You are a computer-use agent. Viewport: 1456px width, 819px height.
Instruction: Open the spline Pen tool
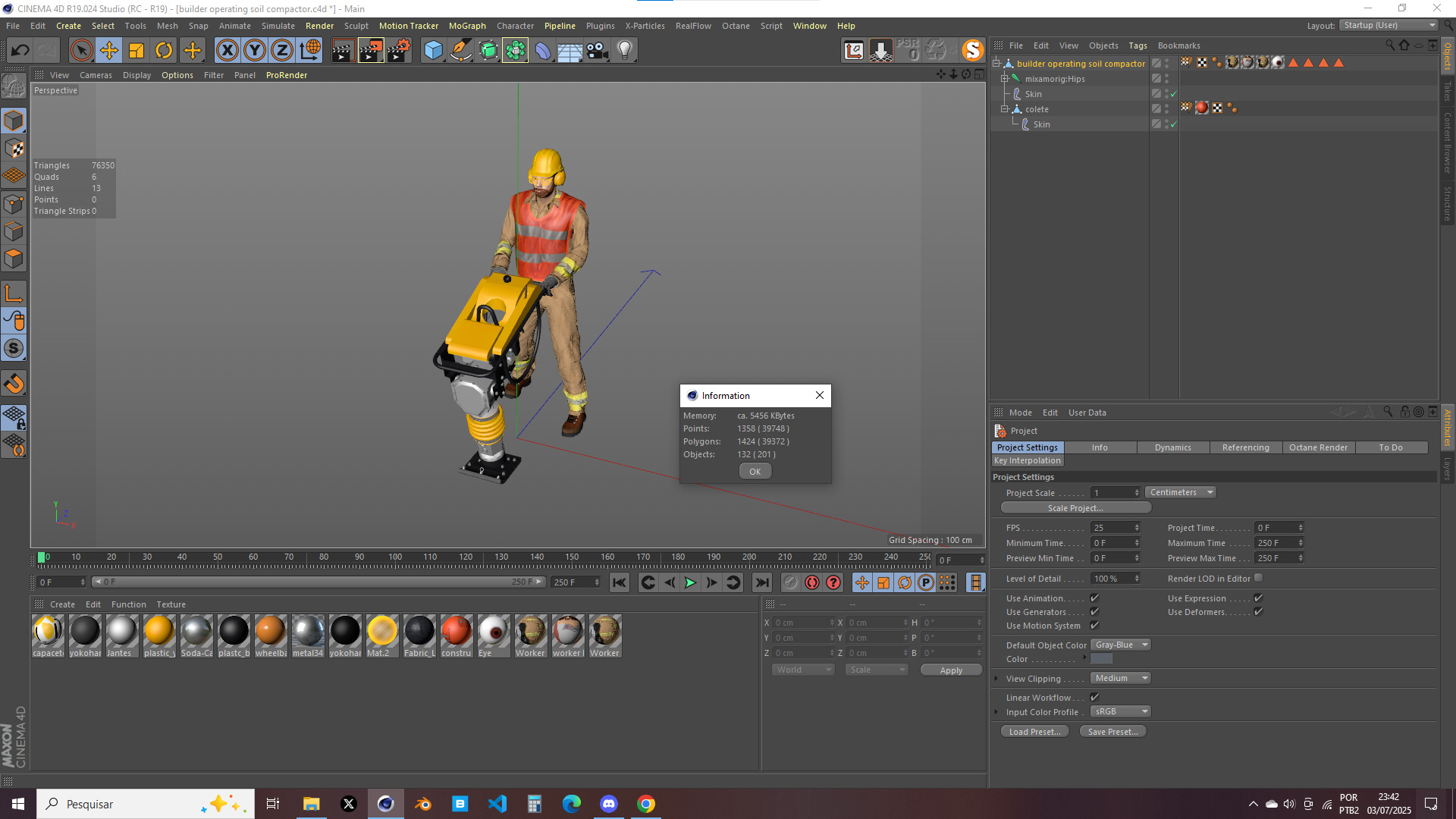[460, 51]
